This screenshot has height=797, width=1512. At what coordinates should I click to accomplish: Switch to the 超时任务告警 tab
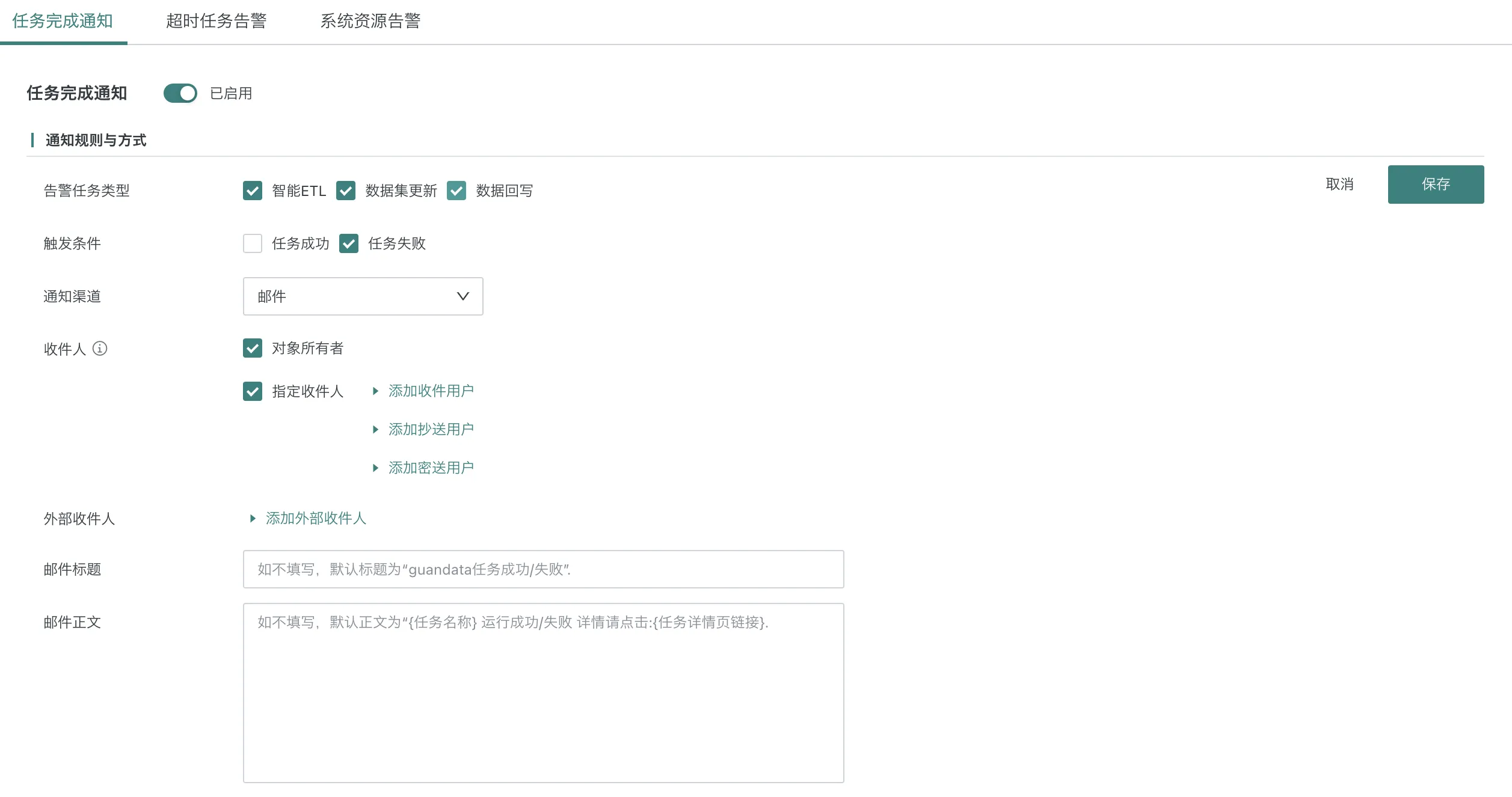pyautogui.click(x=217, y=21)
